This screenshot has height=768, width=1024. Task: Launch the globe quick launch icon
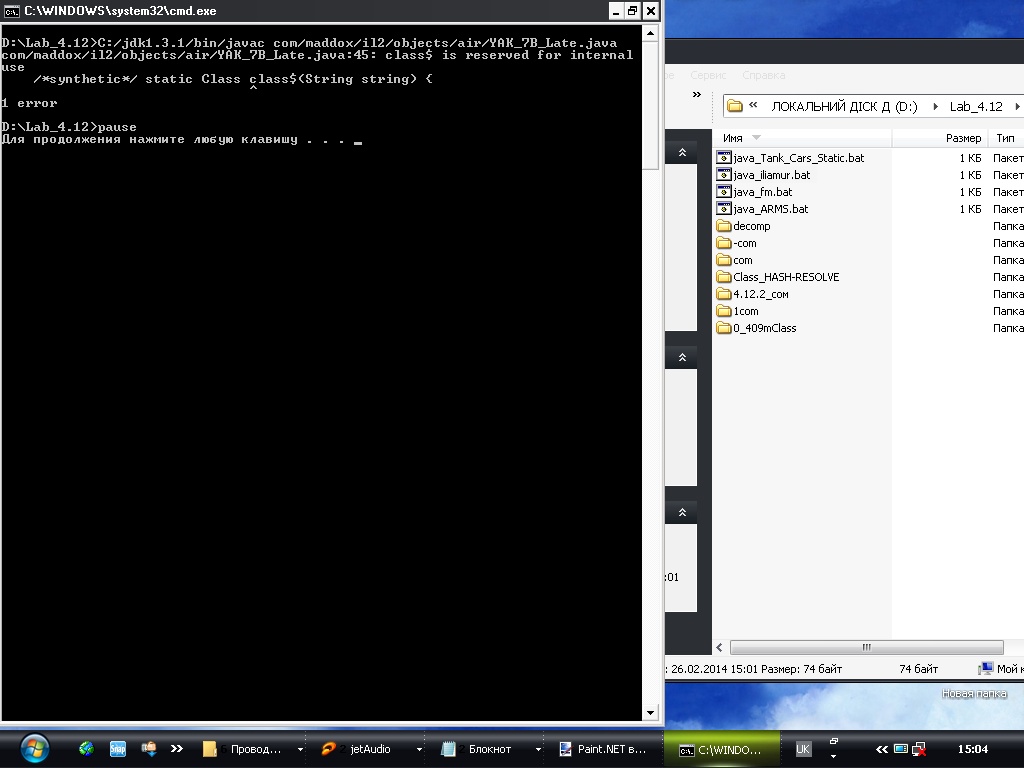coord(86,748)
